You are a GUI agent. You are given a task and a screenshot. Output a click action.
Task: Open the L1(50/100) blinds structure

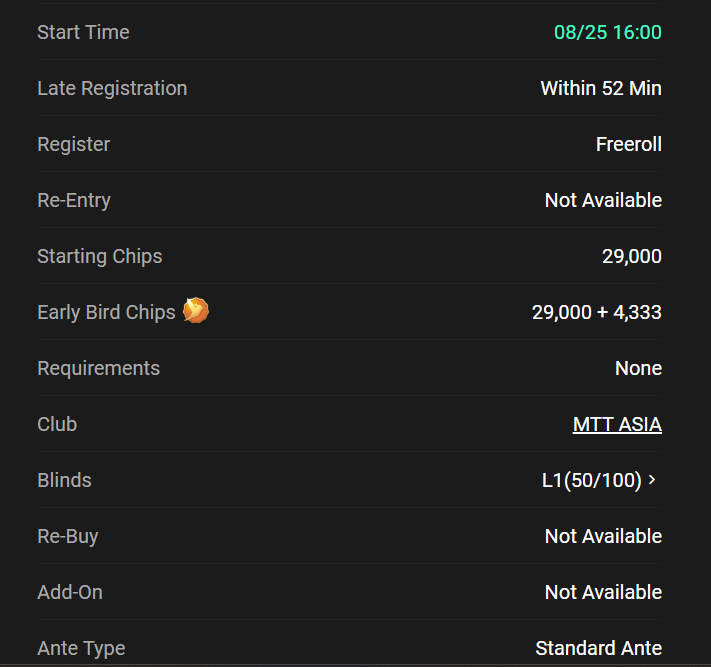click(592, 480)
